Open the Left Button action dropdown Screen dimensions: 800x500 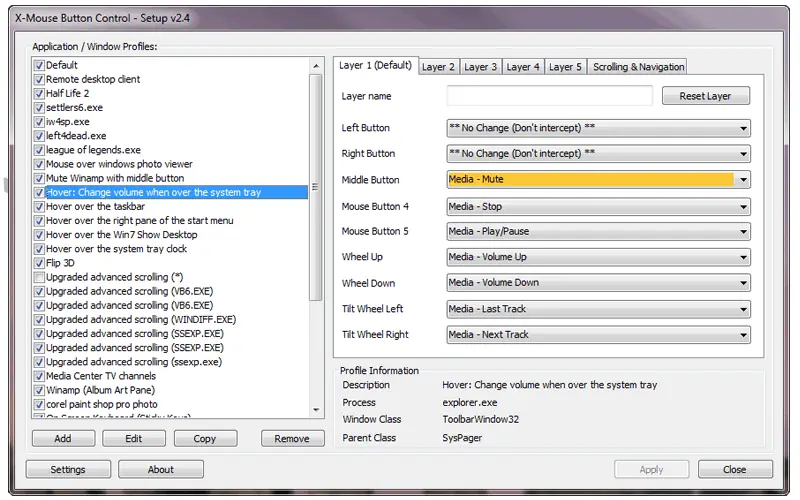coord(598,128)
